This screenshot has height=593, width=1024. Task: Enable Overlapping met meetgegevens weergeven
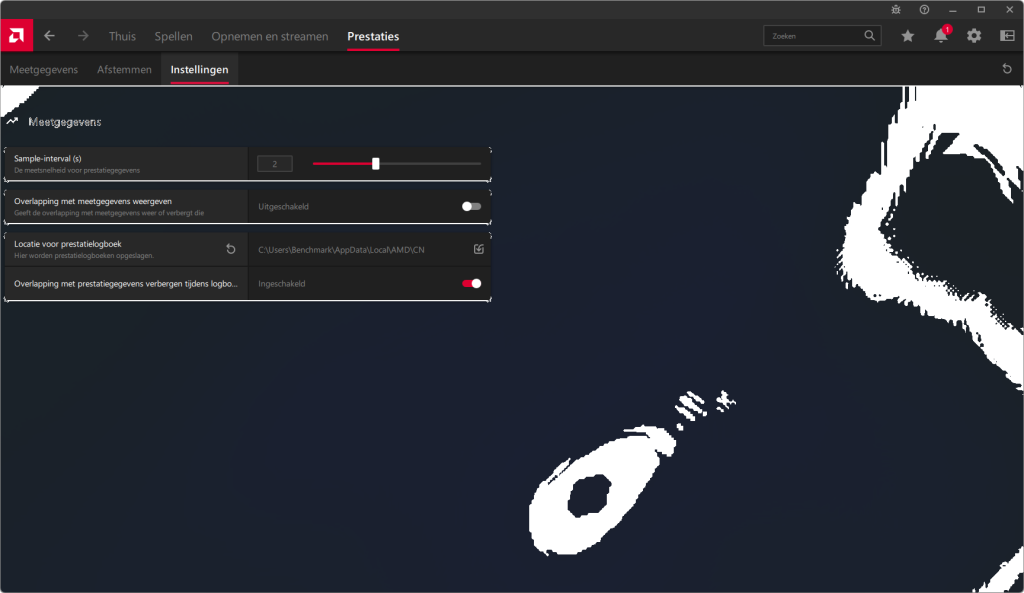[x=471, y=206]
